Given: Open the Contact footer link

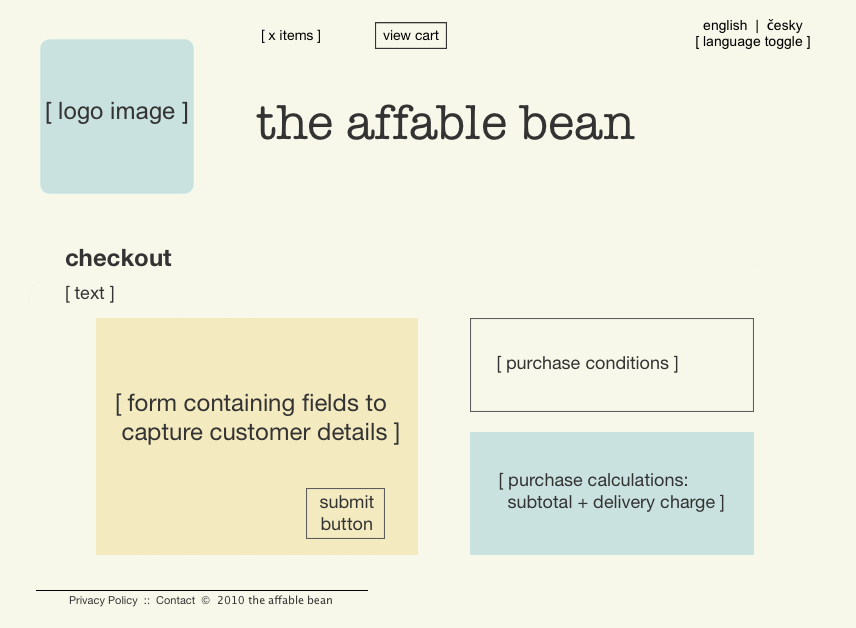Looking at the screenshot, I should click(175, 601).
